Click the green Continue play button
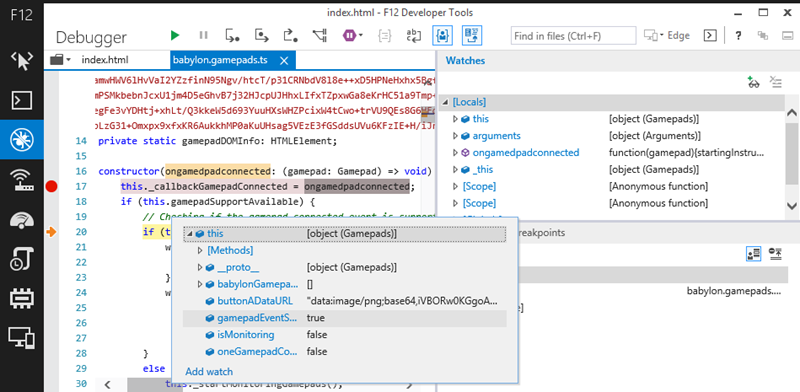This screenshot has width=800, height=392. 175,35
